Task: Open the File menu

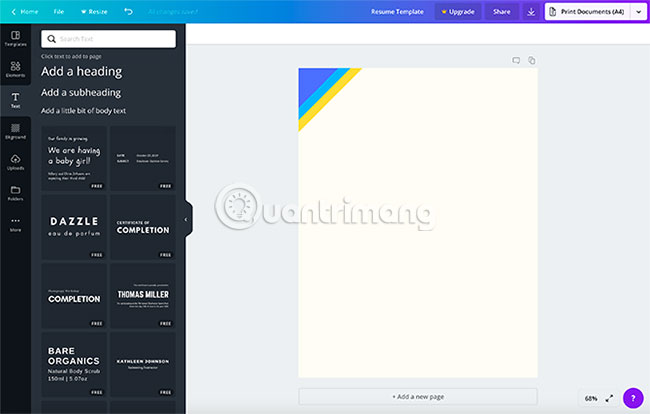Action: [x=59, y=12]
